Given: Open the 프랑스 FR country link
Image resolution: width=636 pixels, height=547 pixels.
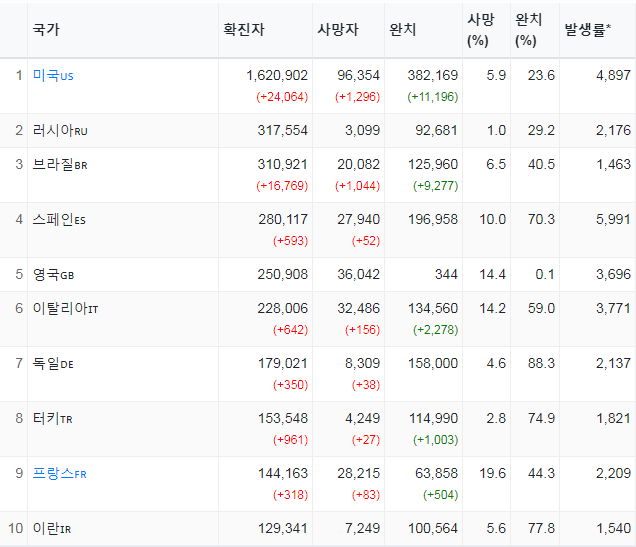Looking at the screenshot, I should (x=59, y=473).
